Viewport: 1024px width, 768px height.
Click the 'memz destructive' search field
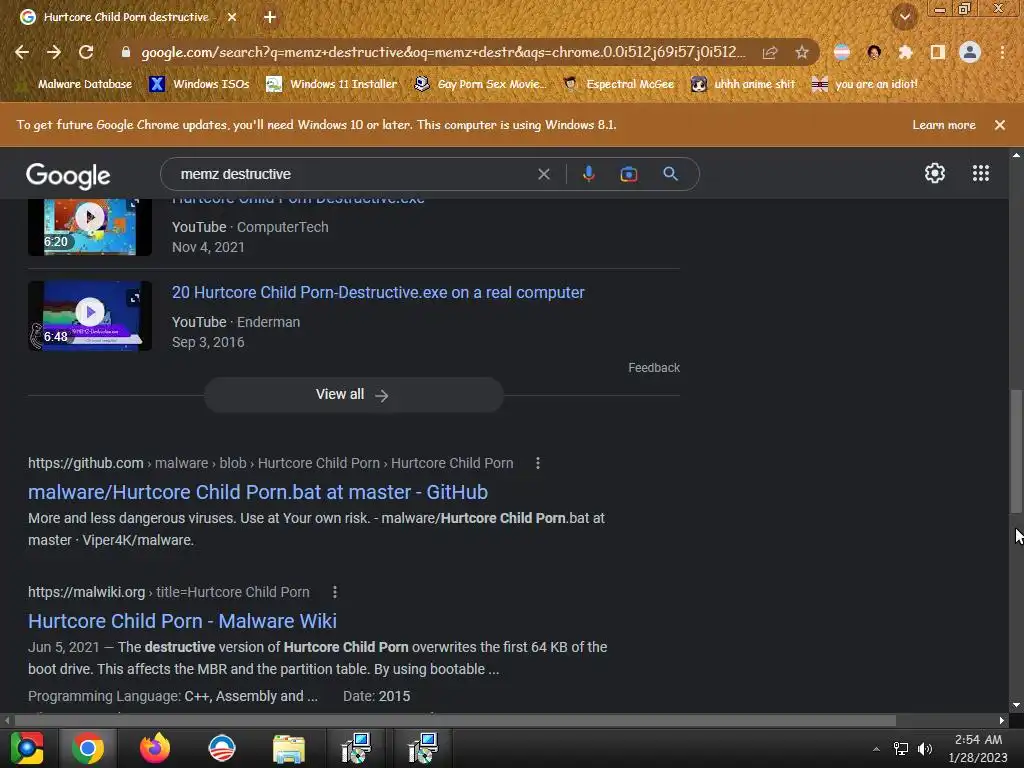pos(353,174)
